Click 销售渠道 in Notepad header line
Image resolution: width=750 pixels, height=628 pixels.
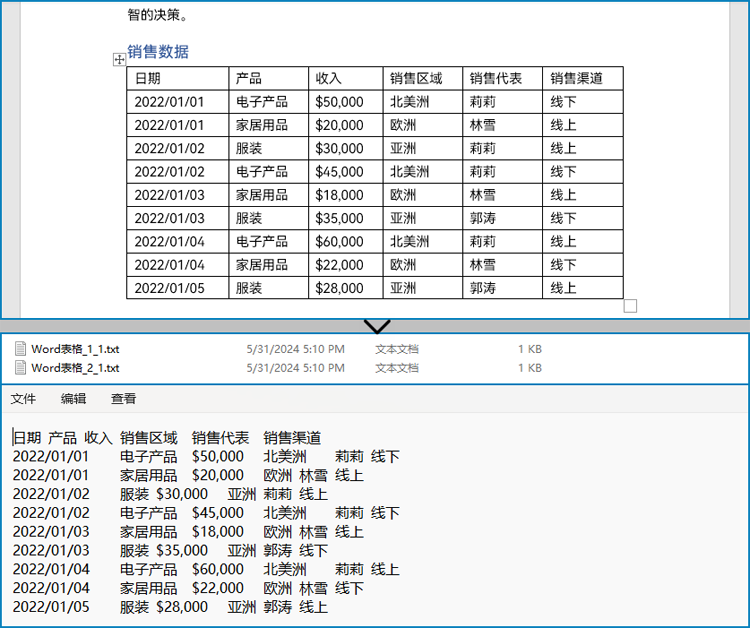click(x=292, y=438)
